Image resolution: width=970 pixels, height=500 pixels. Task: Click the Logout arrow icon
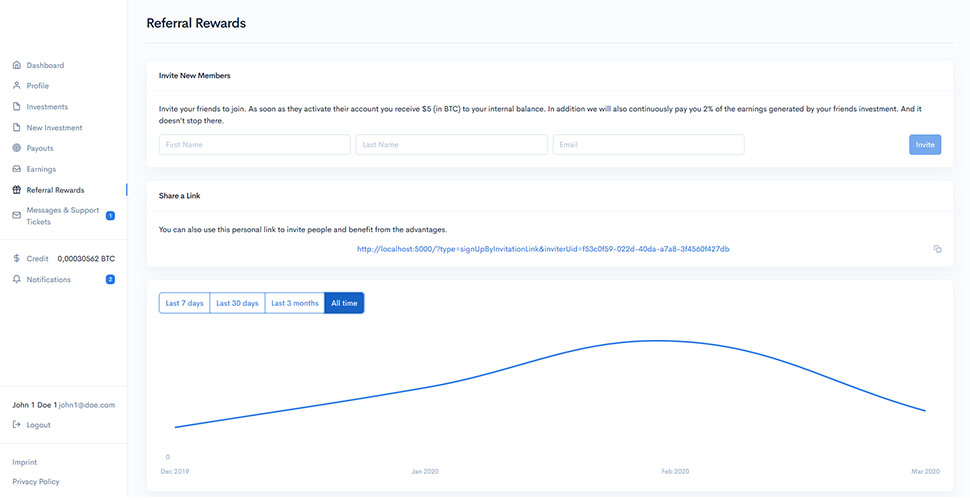16,425
